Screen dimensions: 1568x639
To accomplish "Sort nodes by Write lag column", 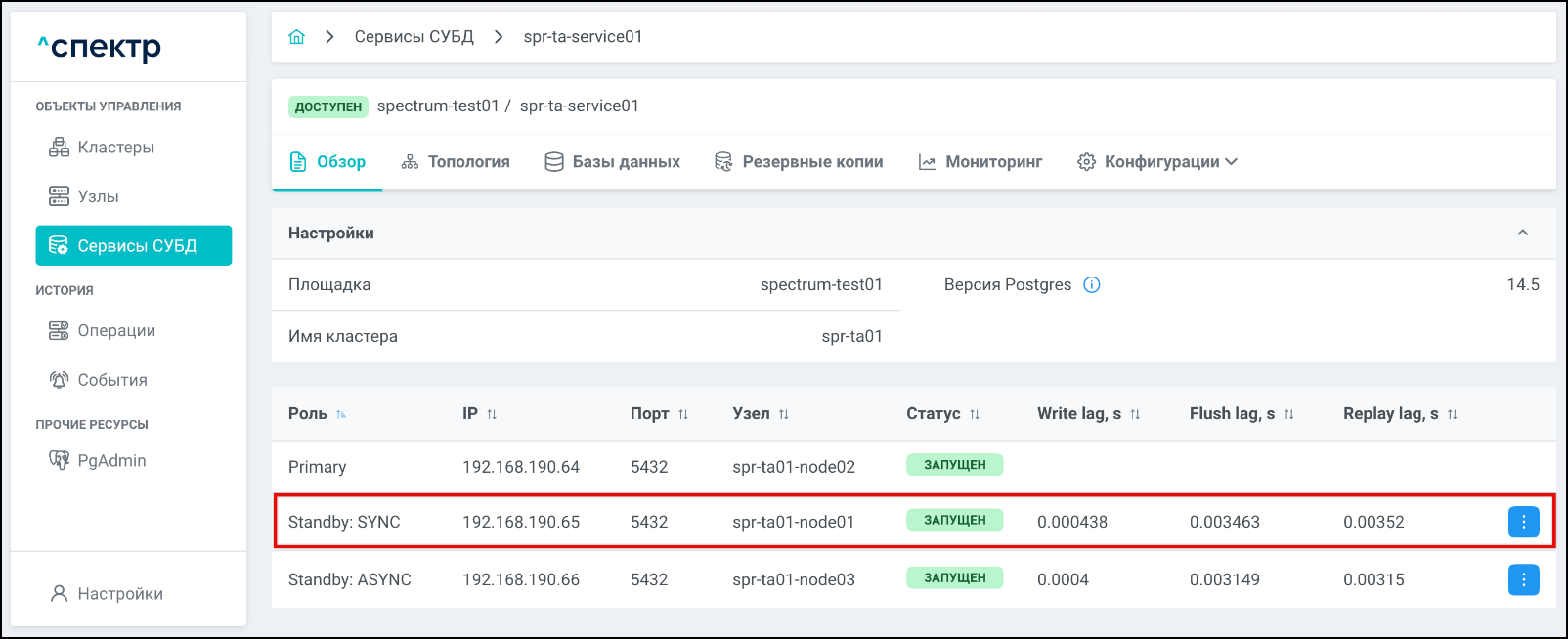I will click(x=1135, y=414).
